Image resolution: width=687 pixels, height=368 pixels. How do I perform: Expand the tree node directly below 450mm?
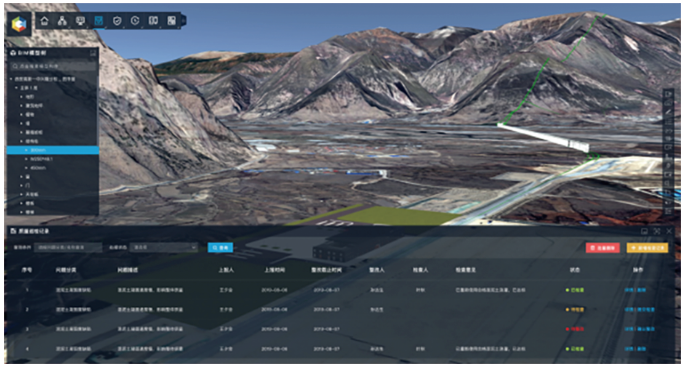point(21,177)
